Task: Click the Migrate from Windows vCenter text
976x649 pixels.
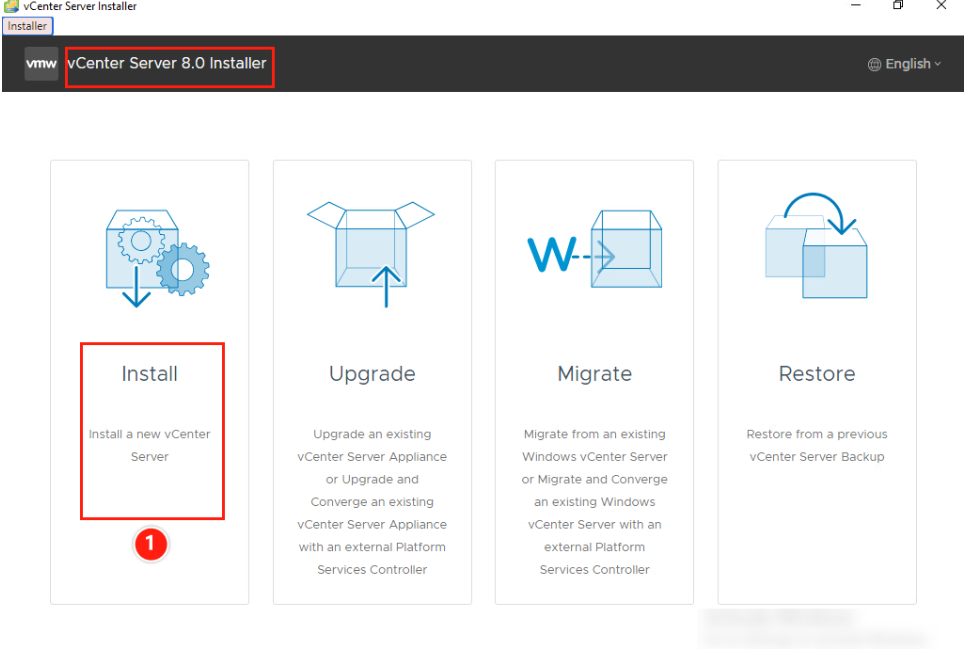Action: click(594, 480)
